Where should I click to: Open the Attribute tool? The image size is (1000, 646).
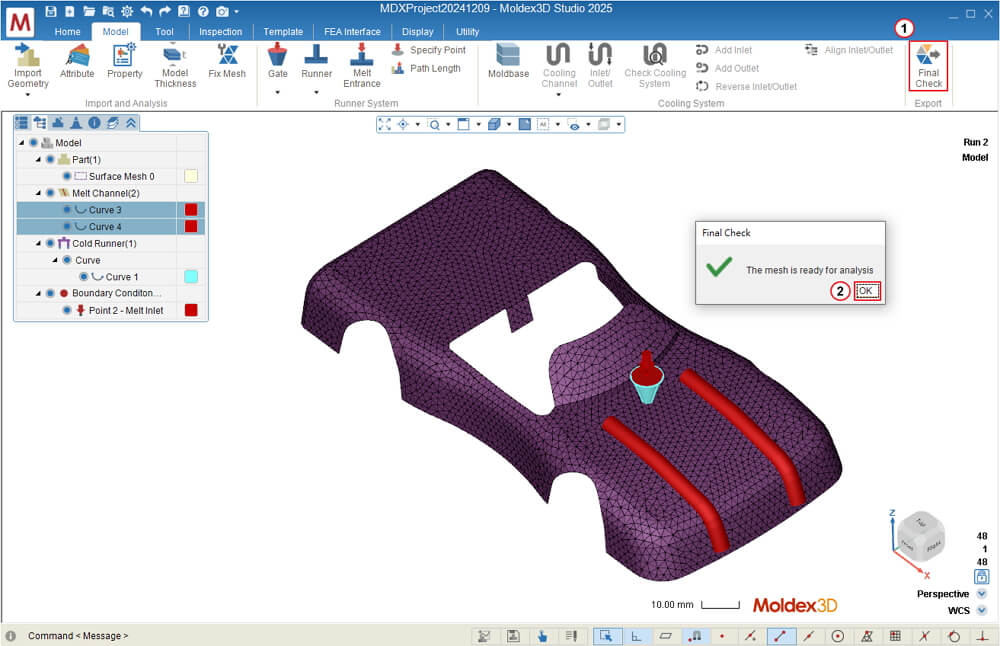coord(77,62)
